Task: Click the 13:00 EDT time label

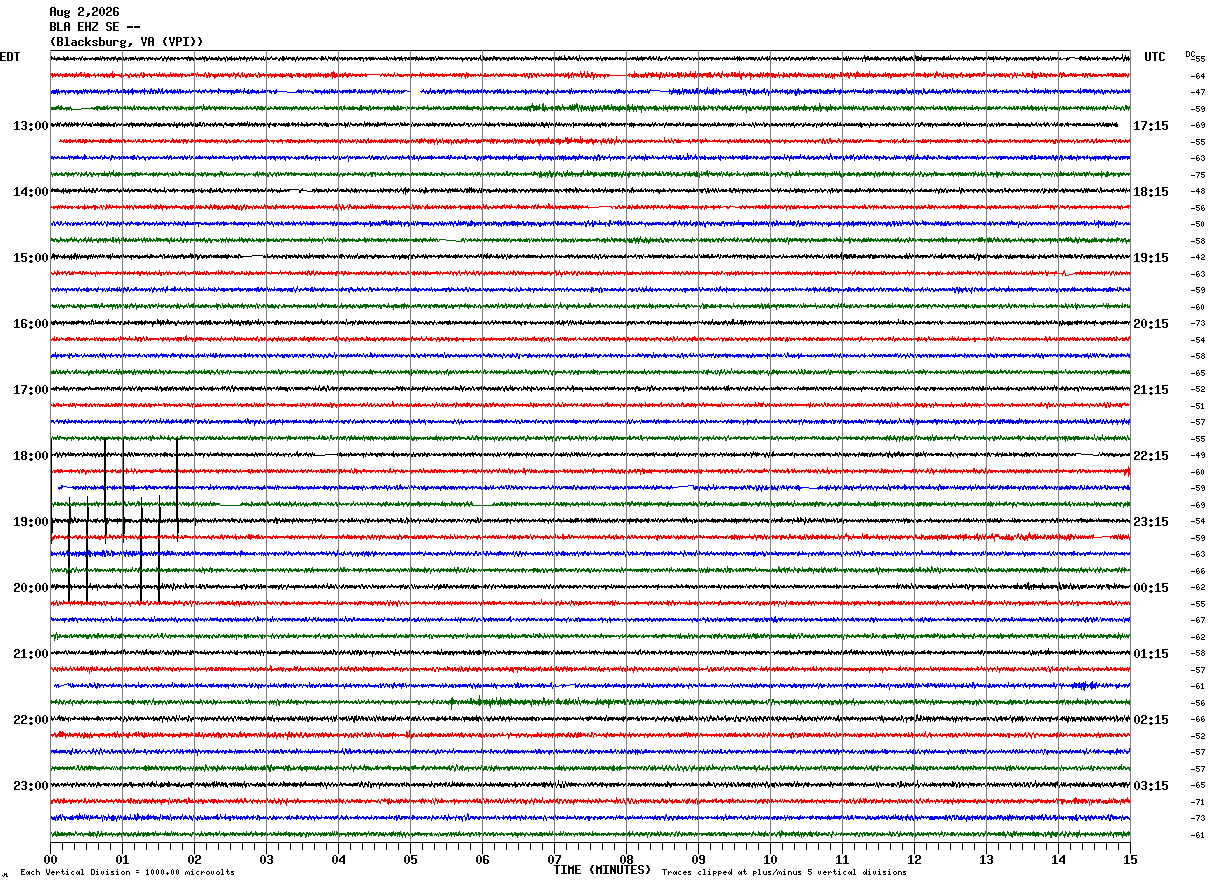Action: click(x=30, y=126)
